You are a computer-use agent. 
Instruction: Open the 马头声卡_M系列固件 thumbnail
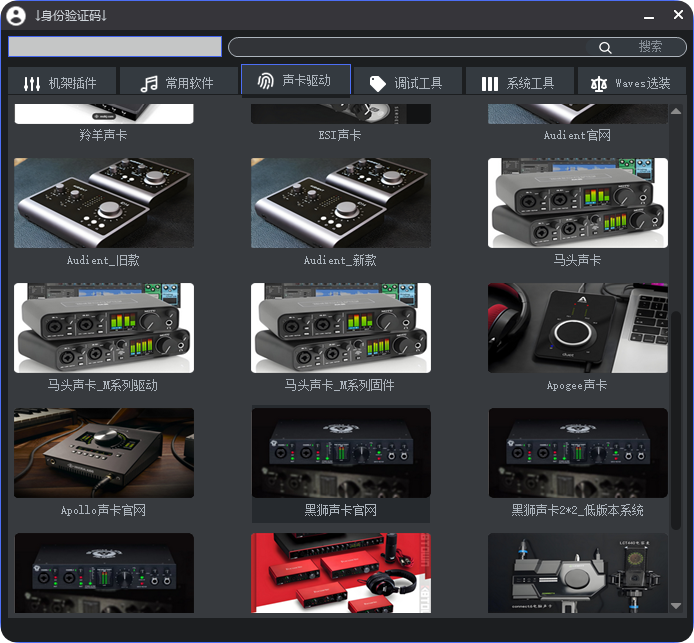(x=341, y=328)
